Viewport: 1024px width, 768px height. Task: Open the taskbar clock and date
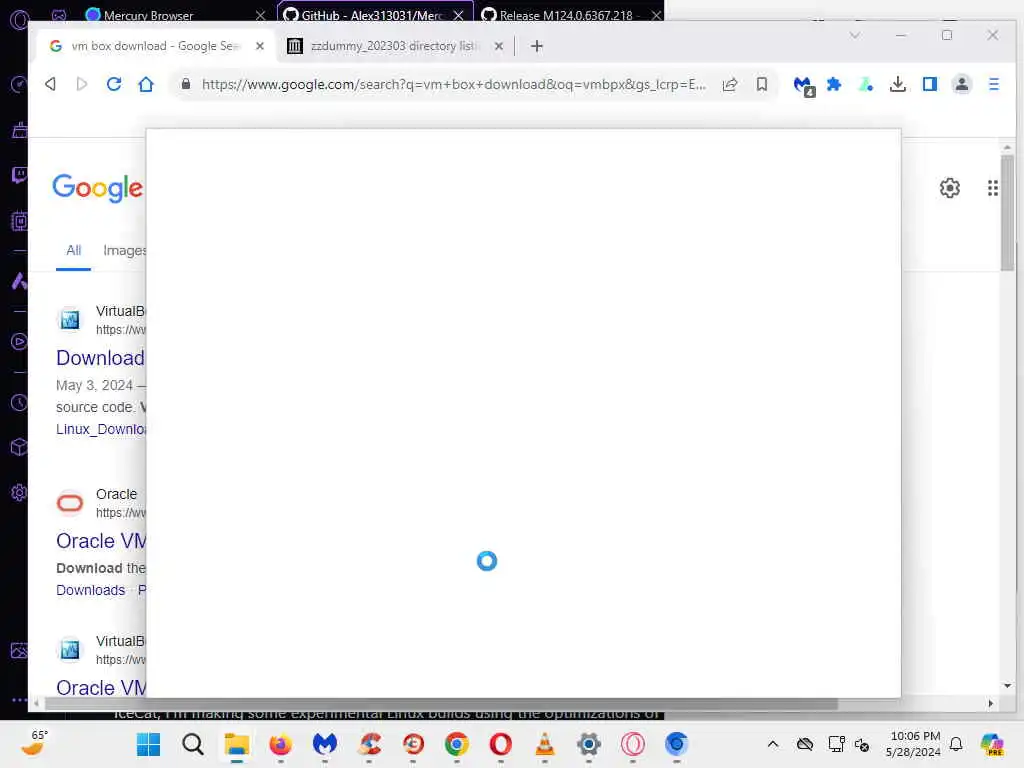[914, 744]
